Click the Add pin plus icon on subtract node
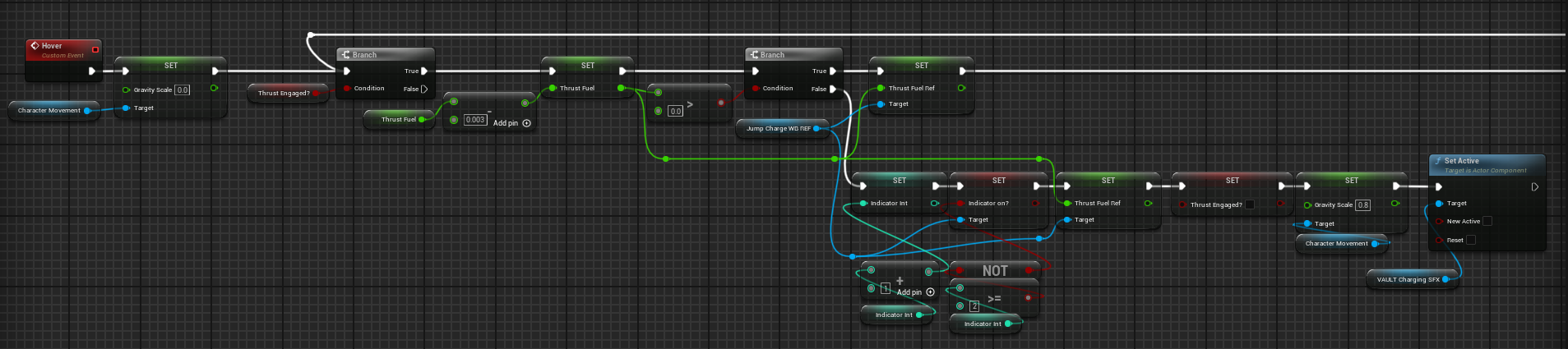This screenshot has height=349, width=1568. 527,123
